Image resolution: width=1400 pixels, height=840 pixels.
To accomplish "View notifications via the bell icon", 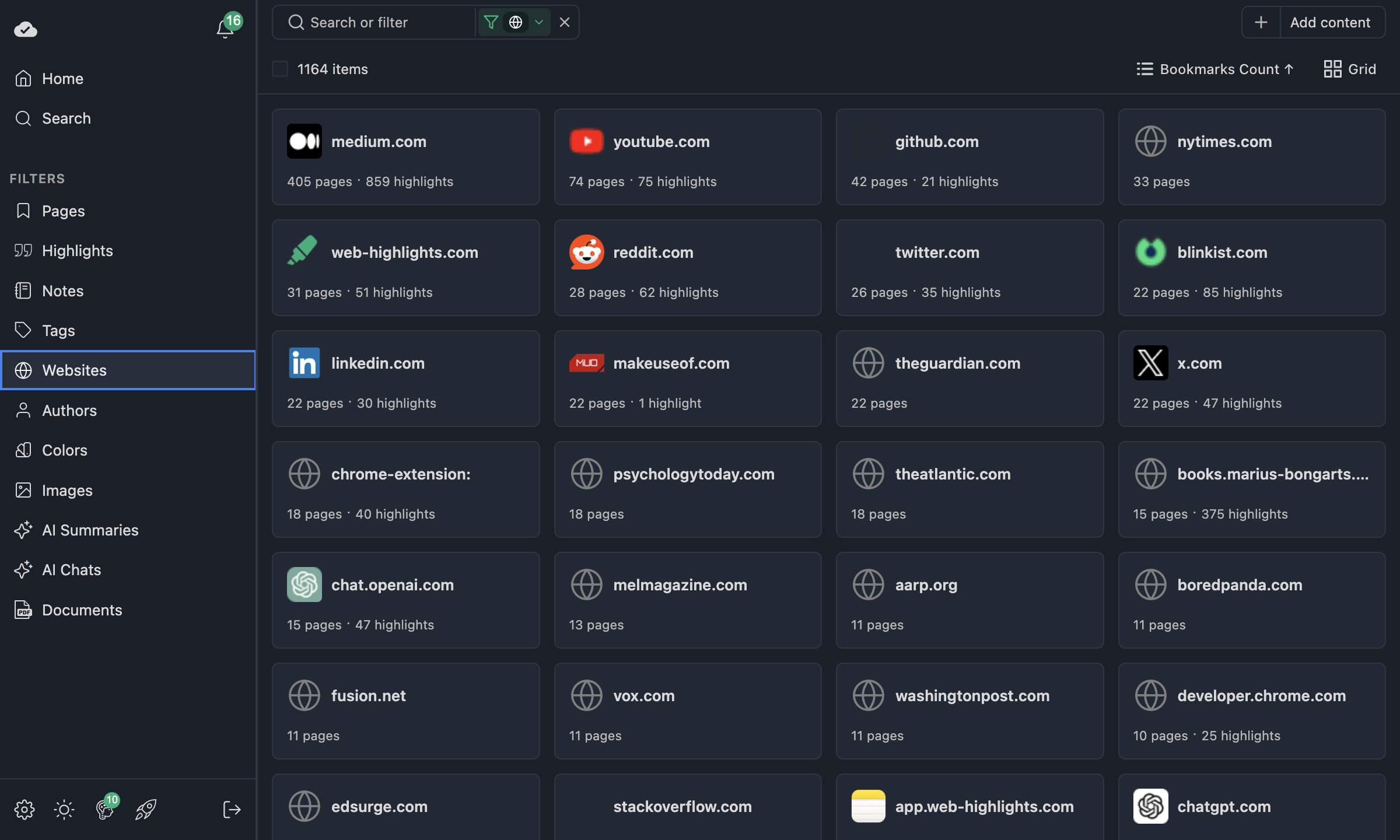I will 225,28.
